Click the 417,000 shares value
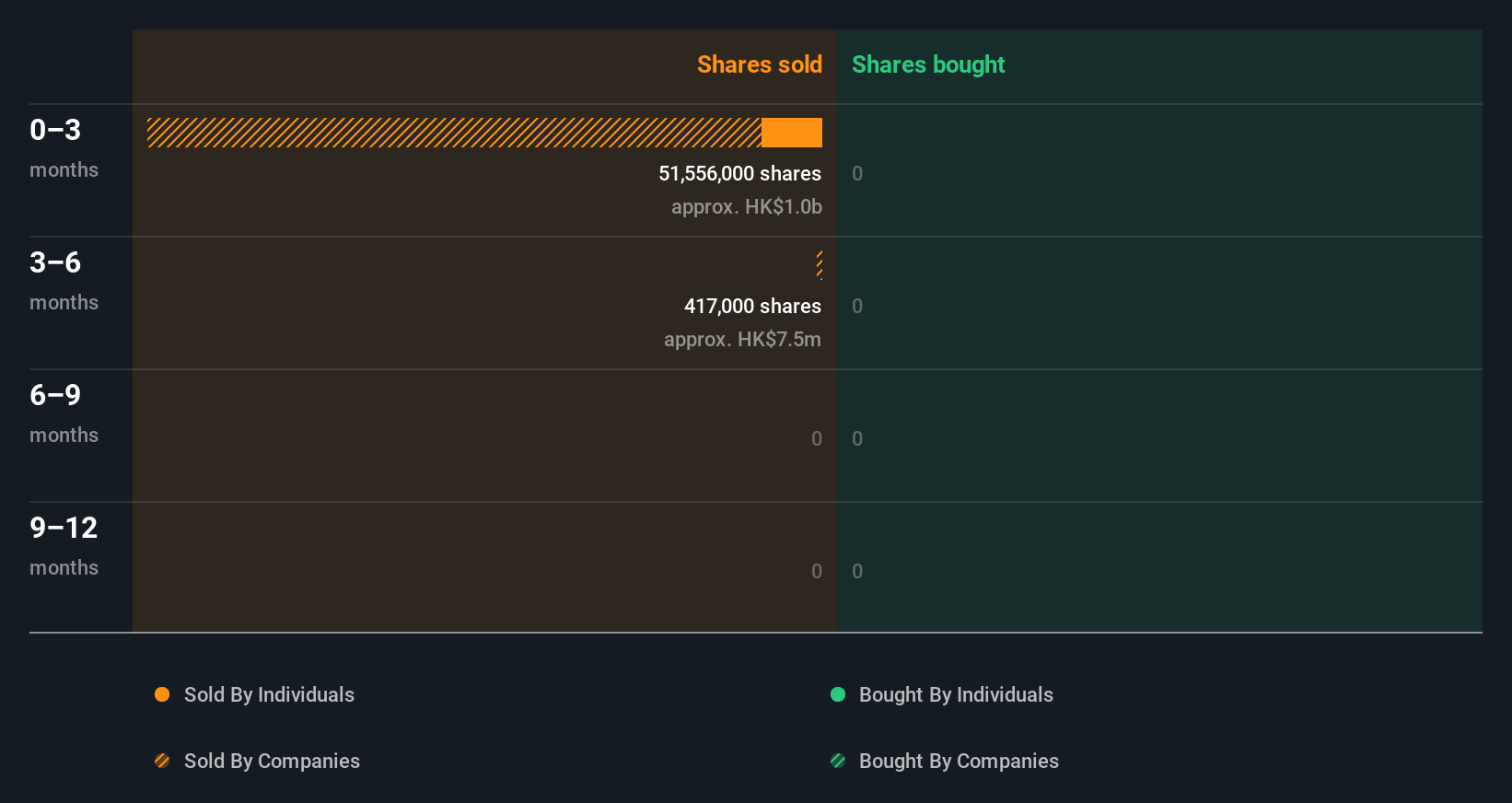 click(752, 307)
